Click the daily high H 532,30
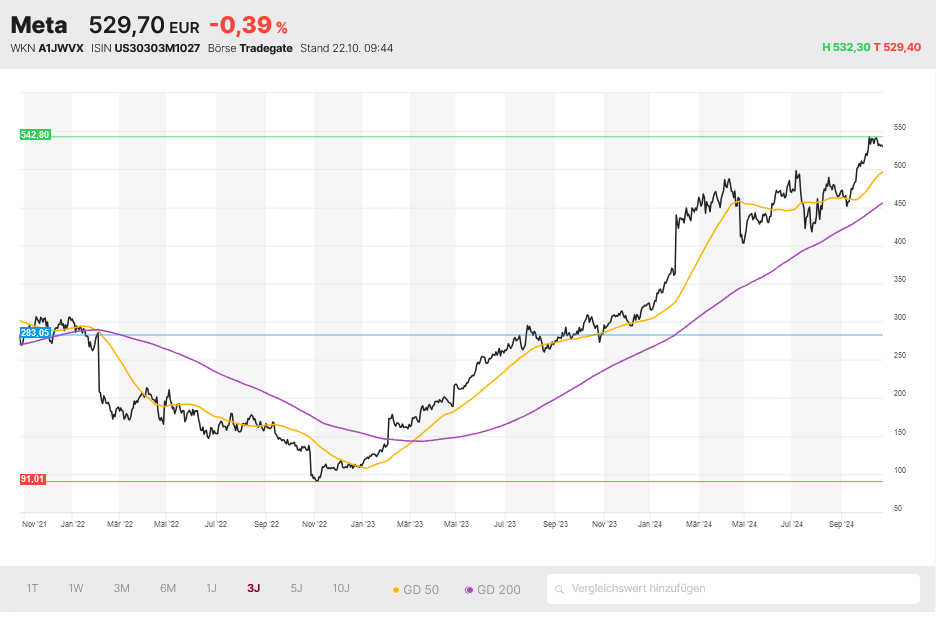The image size is (939, 622). click(846, 47)
